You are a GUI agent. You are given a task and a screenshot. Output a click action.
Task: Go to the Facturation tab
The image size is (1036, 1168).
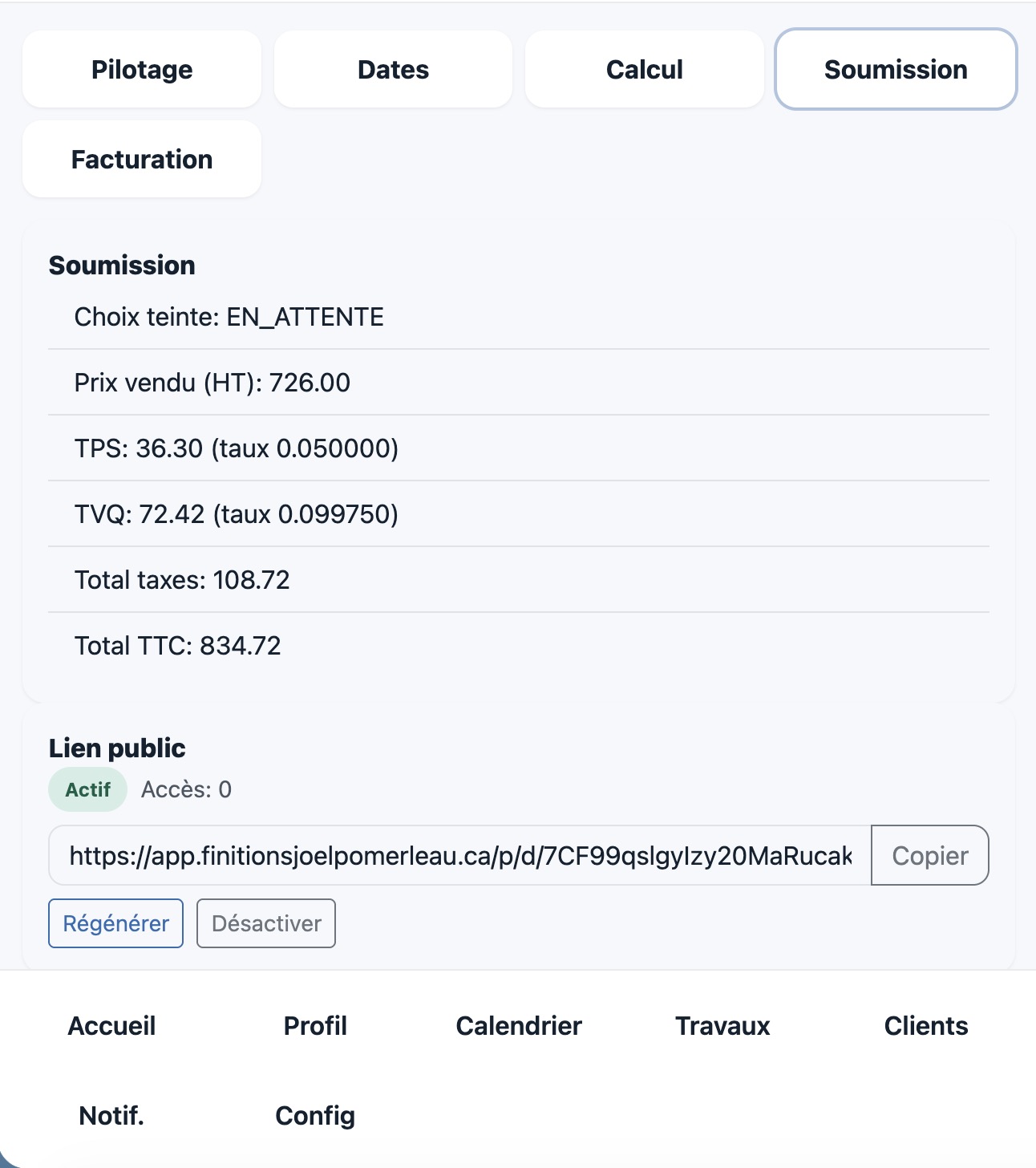(x=142, y=160)
